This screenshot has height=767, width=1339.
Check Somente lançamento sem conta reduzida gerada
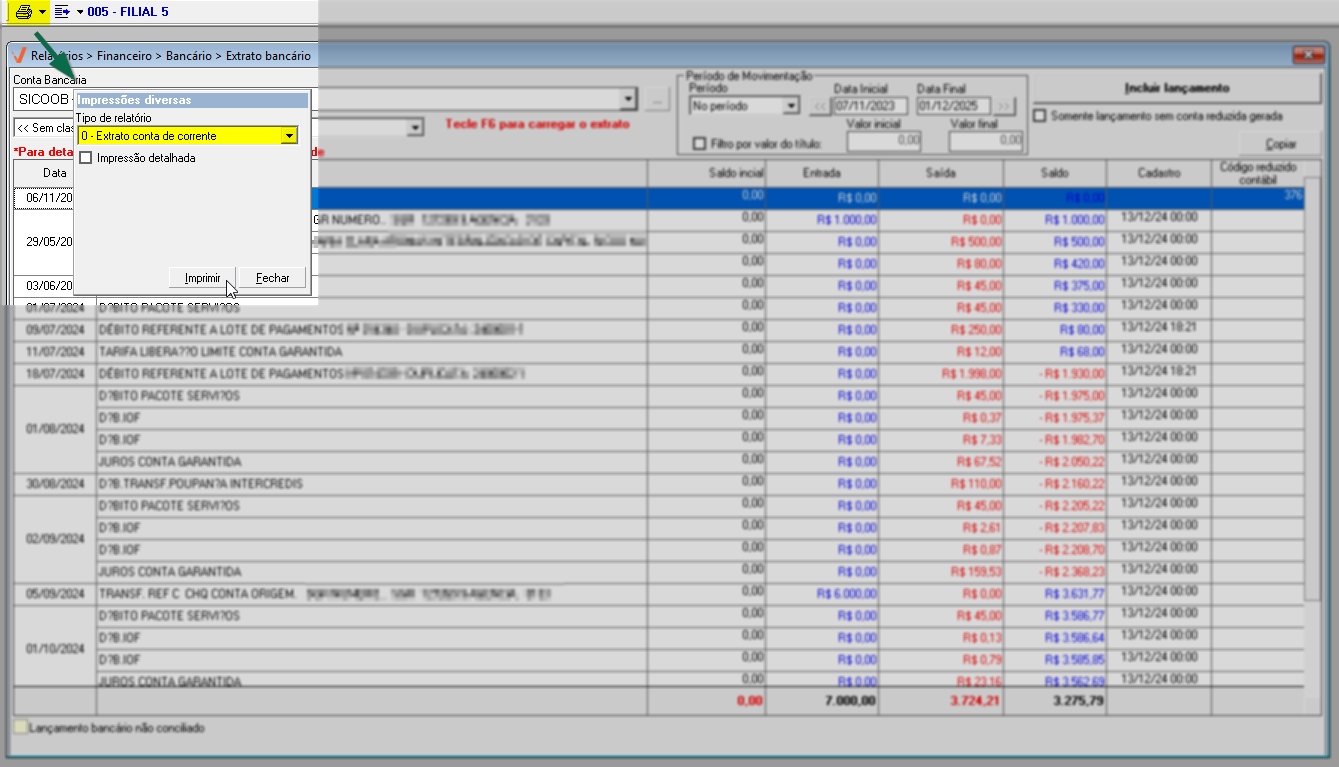pos(1041,116)
